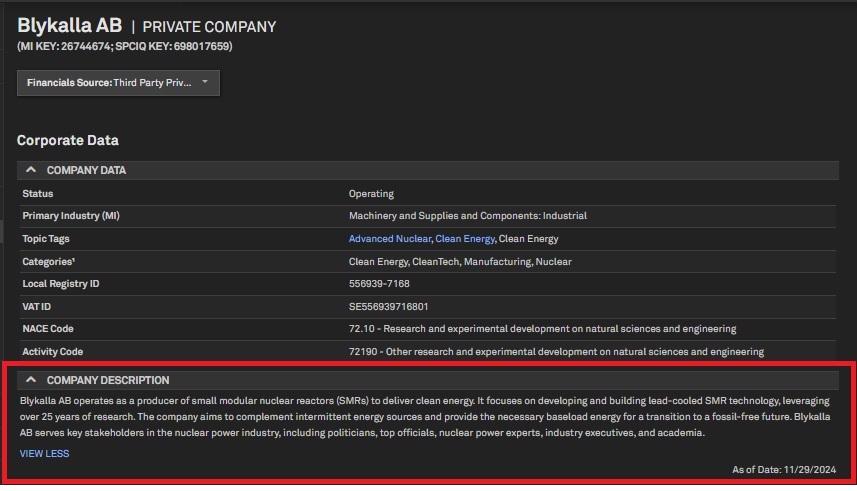The image size is (857, 491).
Task: Click the Blykalla AB company name heading
Action: click(x=69, y=26)
